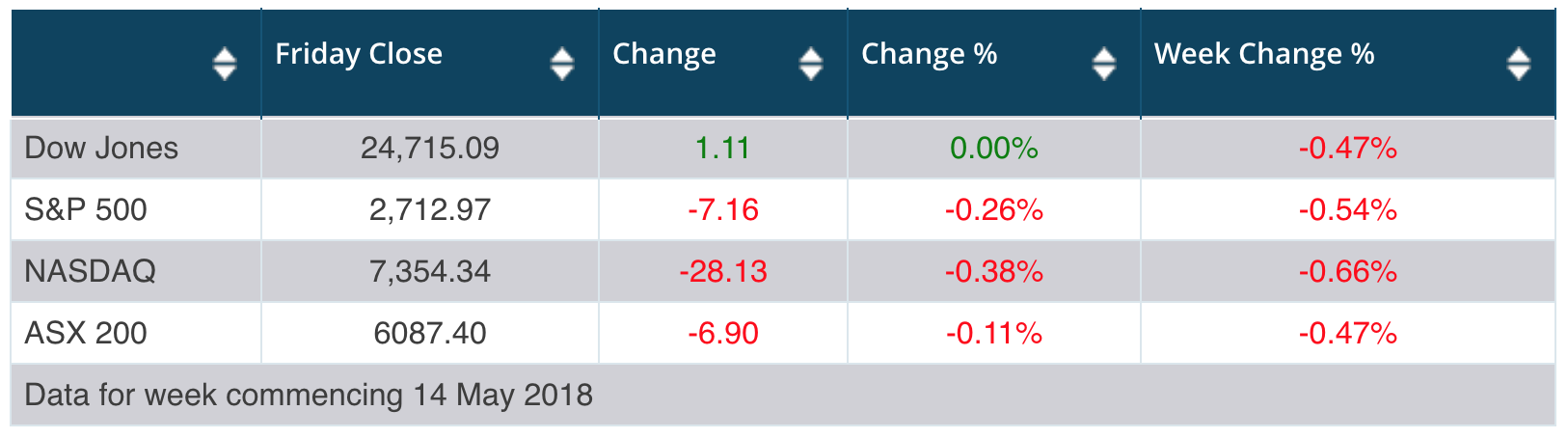Click the Week Change % header label

[1264, 54]
